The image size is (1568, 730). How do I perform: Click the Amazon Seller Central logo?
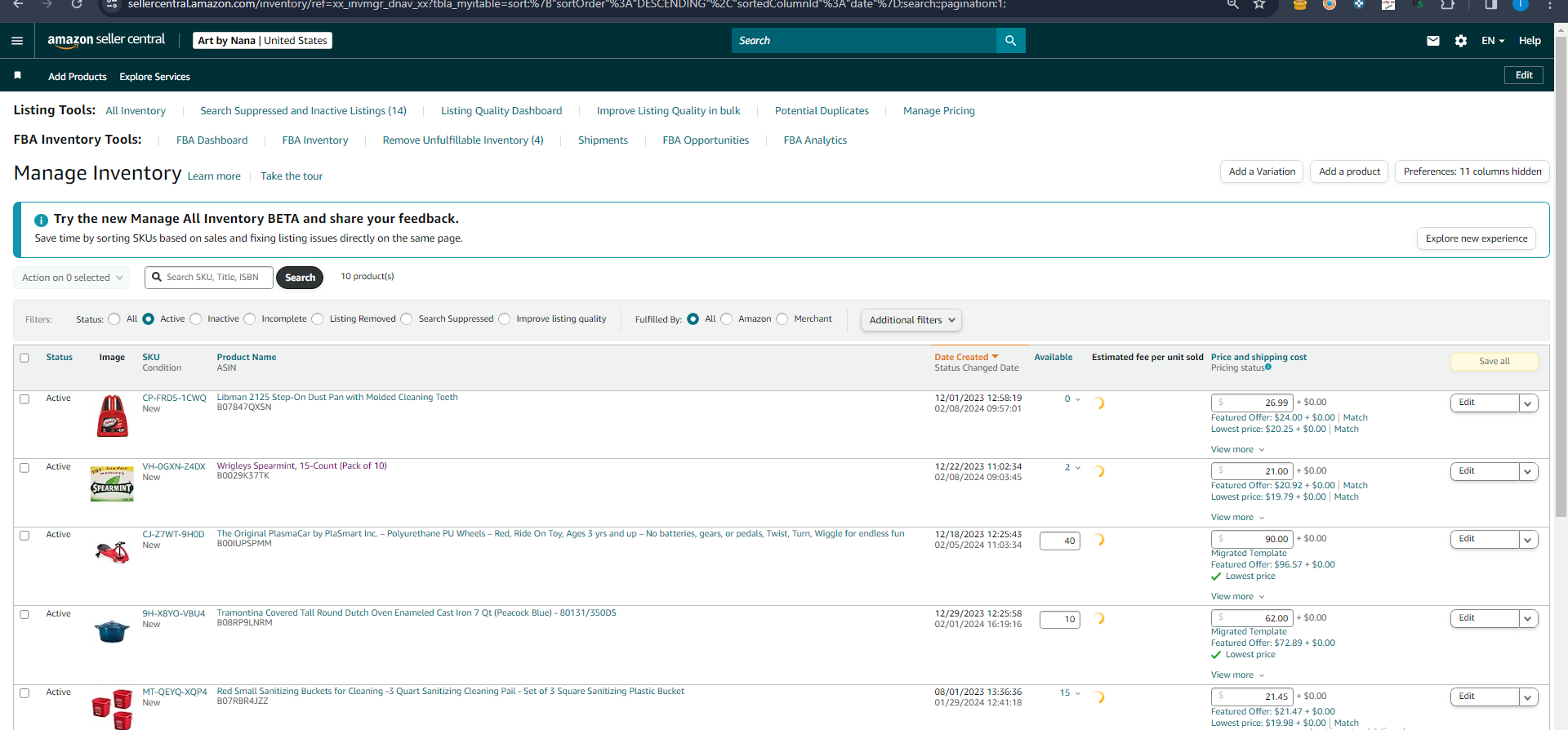(x=106, y=40)
